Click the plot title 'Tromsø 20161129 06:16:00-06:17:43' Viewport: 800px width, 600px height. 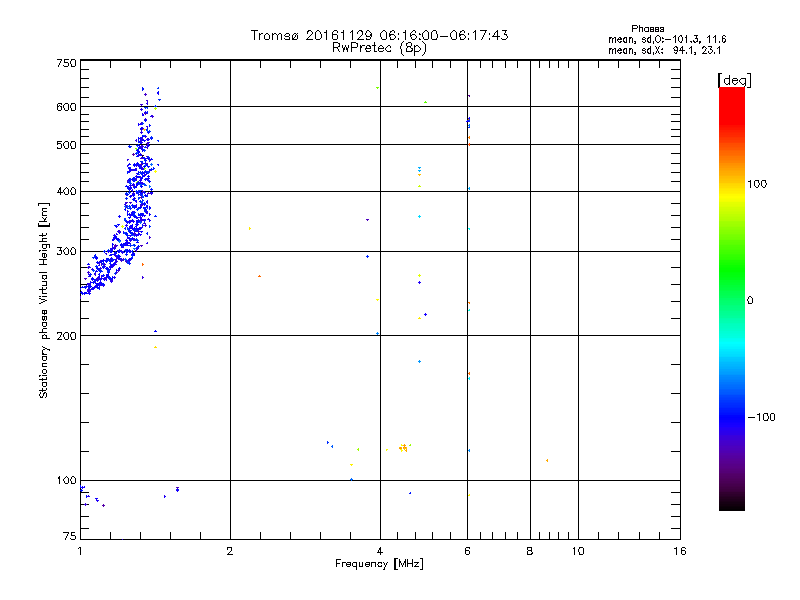point(379,35)
